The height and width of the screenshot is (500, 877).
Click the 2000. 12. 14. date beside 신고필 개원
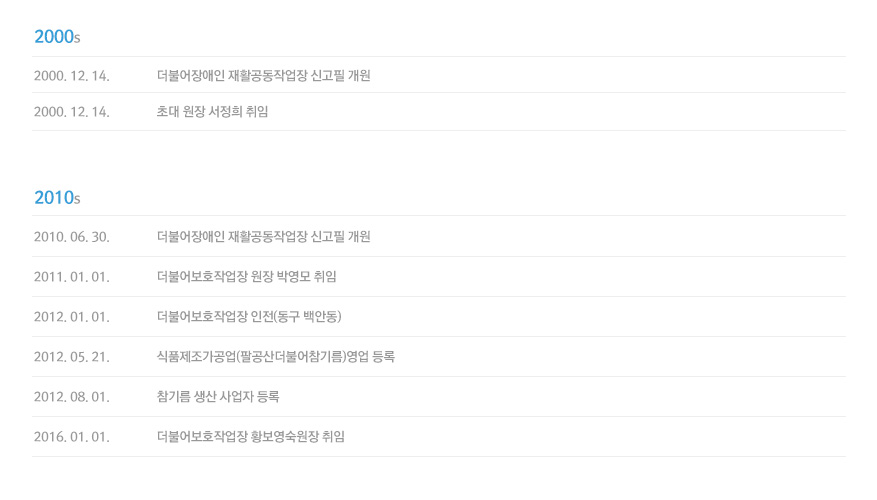pos(71,75)
